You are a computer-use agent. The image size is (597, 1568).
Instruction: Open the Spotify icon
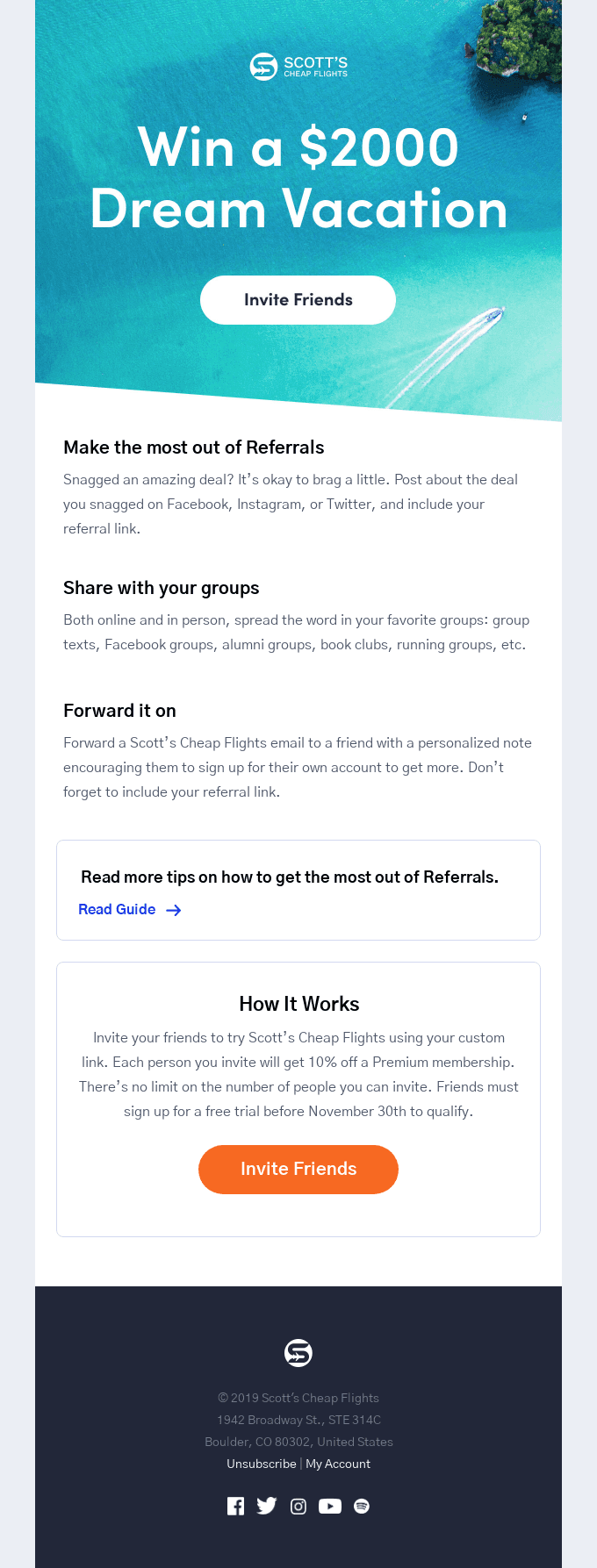tap(362, 1507)
